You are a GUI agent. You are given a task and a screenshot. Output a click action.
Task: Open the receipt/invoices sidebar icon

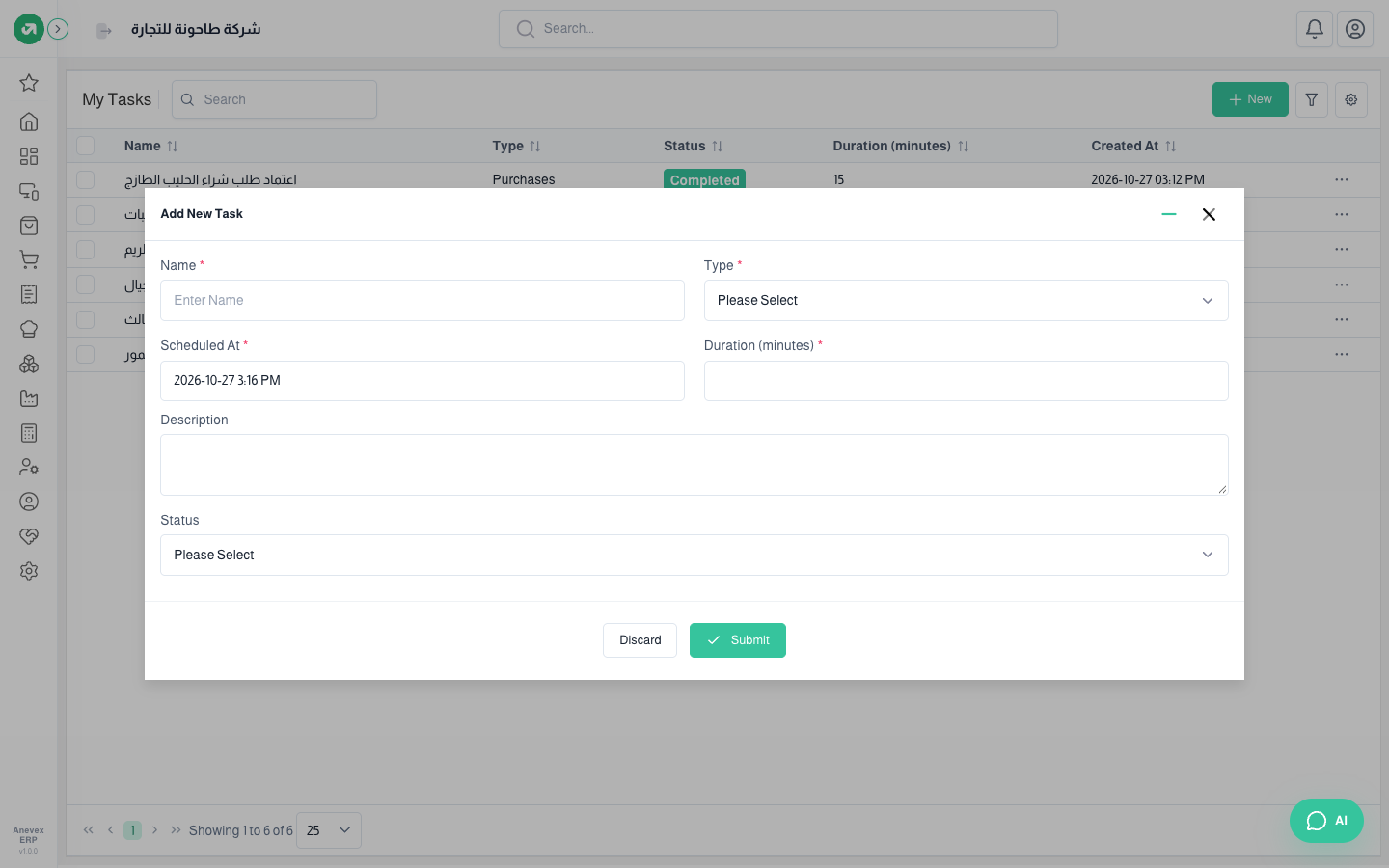click(29, 294)
